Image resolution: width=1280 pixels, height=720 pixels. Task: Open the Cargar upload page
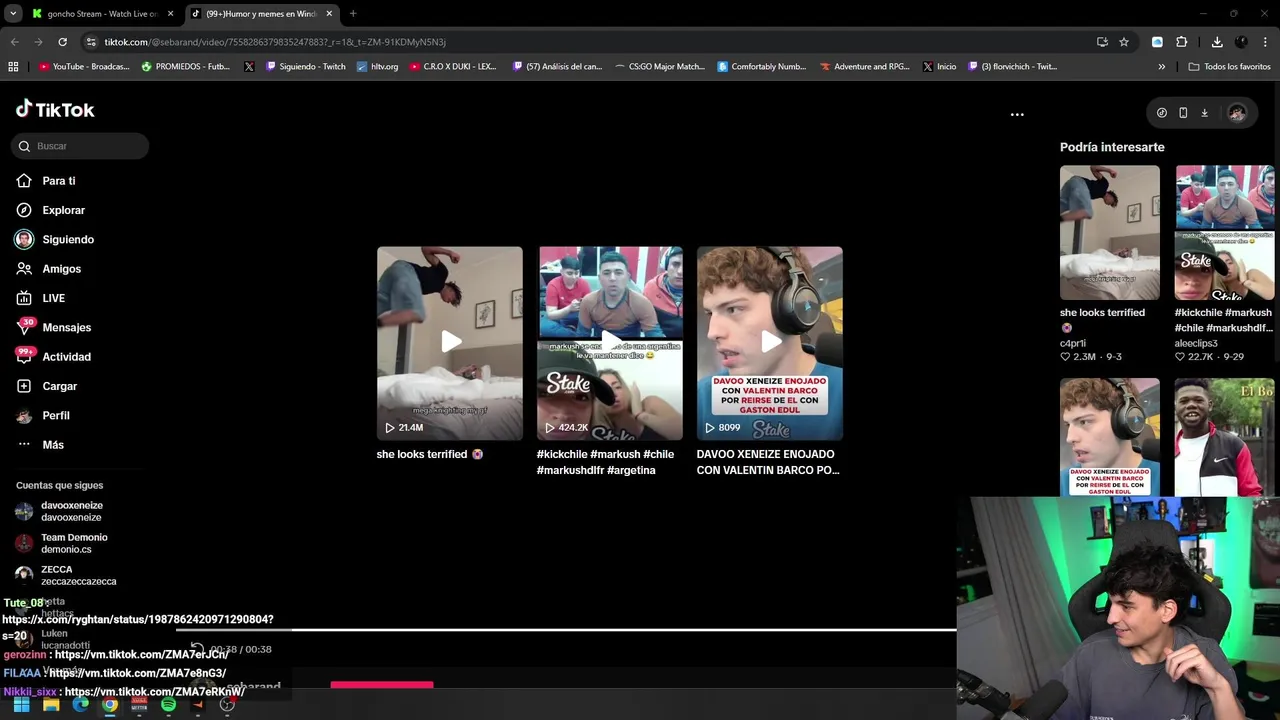point(59,386)
